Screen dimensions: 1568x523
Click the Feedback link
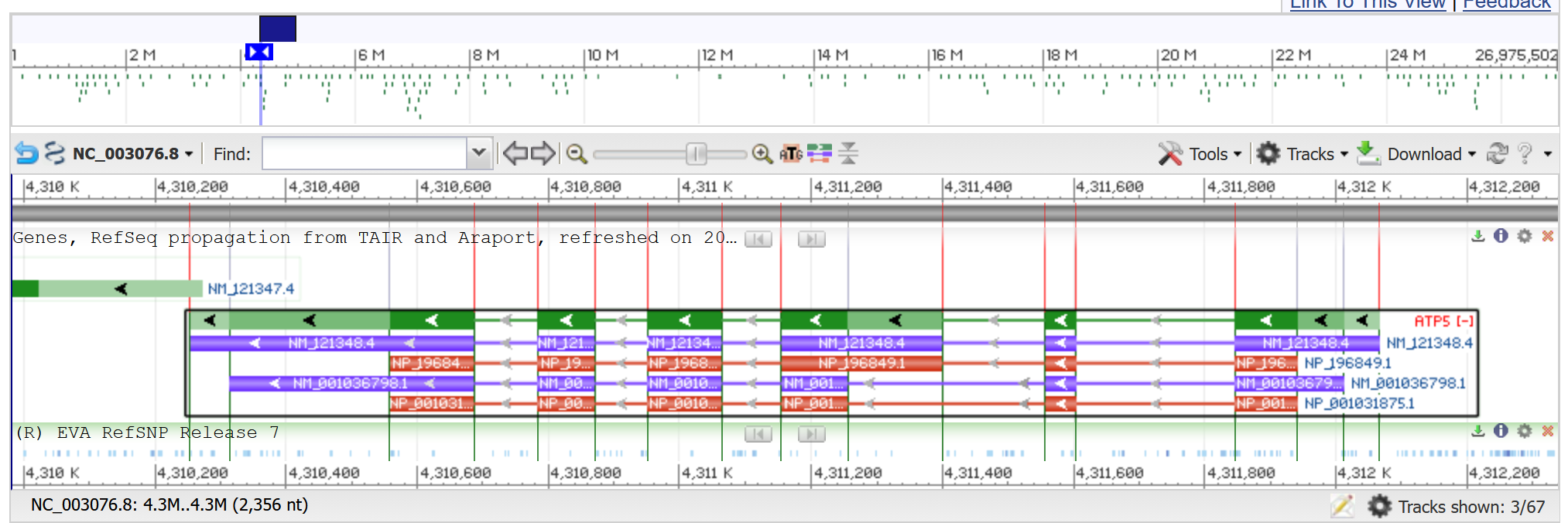[1506, 5]
